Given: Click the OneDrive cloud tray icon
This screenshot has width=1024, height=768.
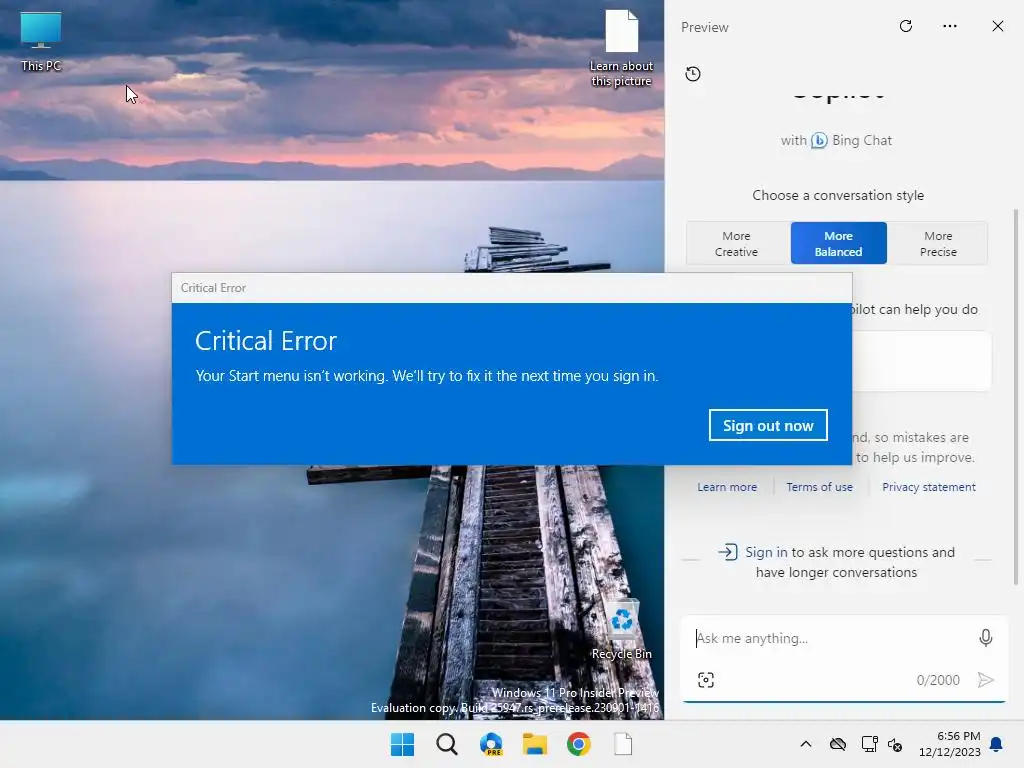Looking at the screenshot, I should (838, 744).
